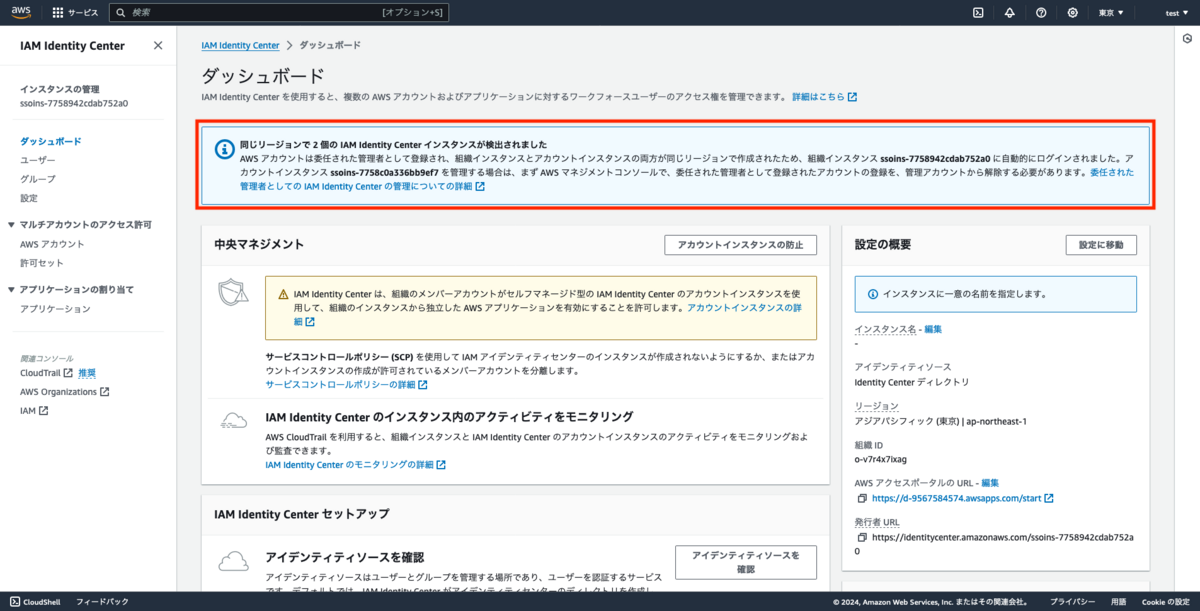This screenshot has width=1200, height=611.
Task: Click アイデンティティソースを確認 button
Action: point(746,562)
